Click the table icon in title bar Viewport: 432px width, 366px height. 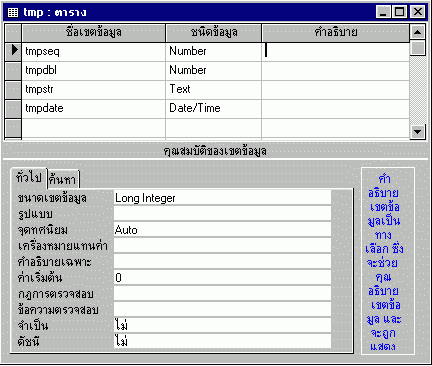click(13, 12)
